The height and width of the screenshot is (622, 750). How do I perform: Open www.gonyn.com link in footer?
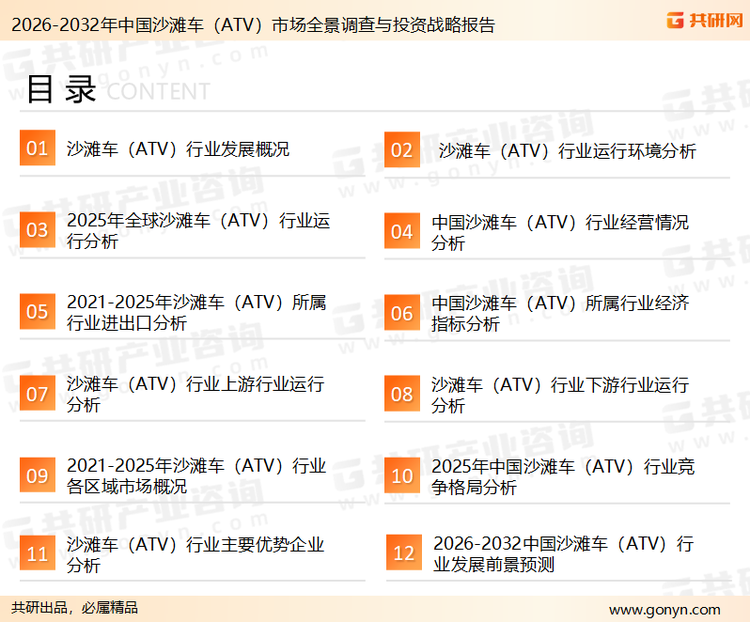pyautogui.click(x=664, y=610)
